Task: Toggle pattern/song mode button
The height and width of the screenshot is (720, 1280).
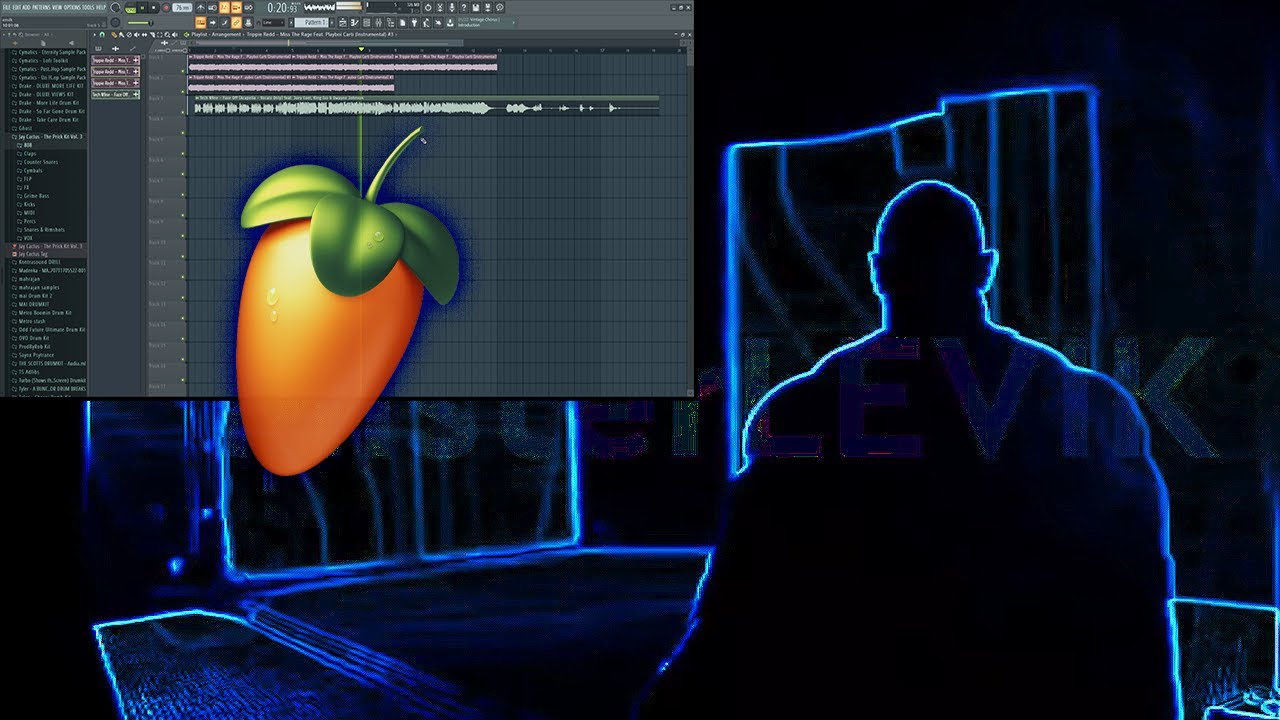Action: pyautogui.click(x=130, y=8)
